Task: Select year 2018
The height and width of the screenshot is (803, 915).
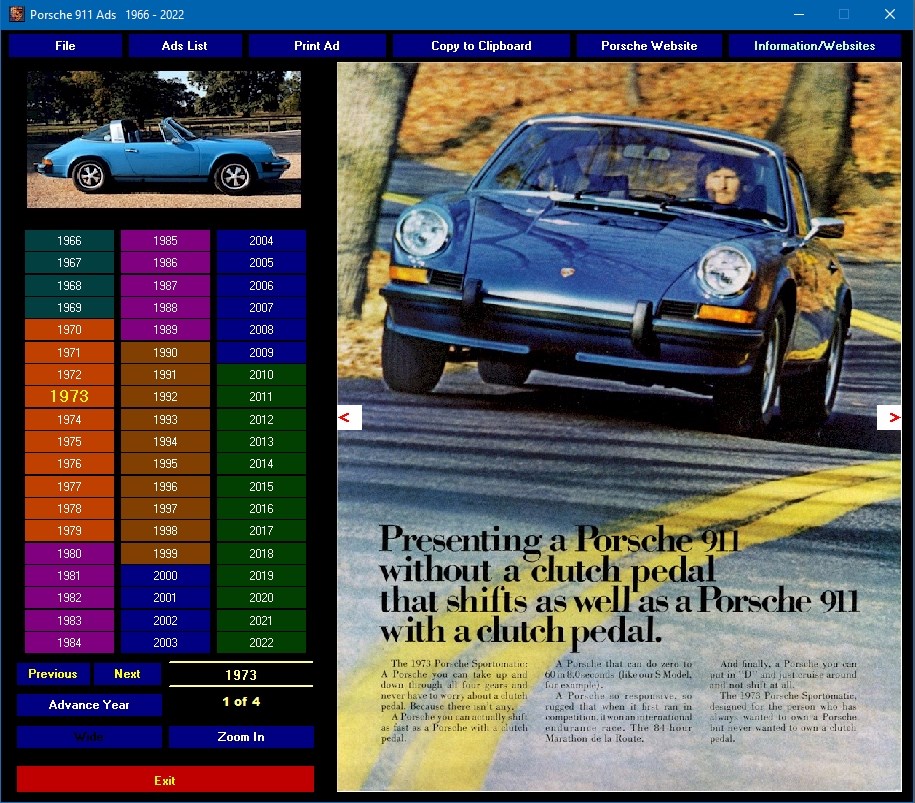Action: [x=261, y=553]
